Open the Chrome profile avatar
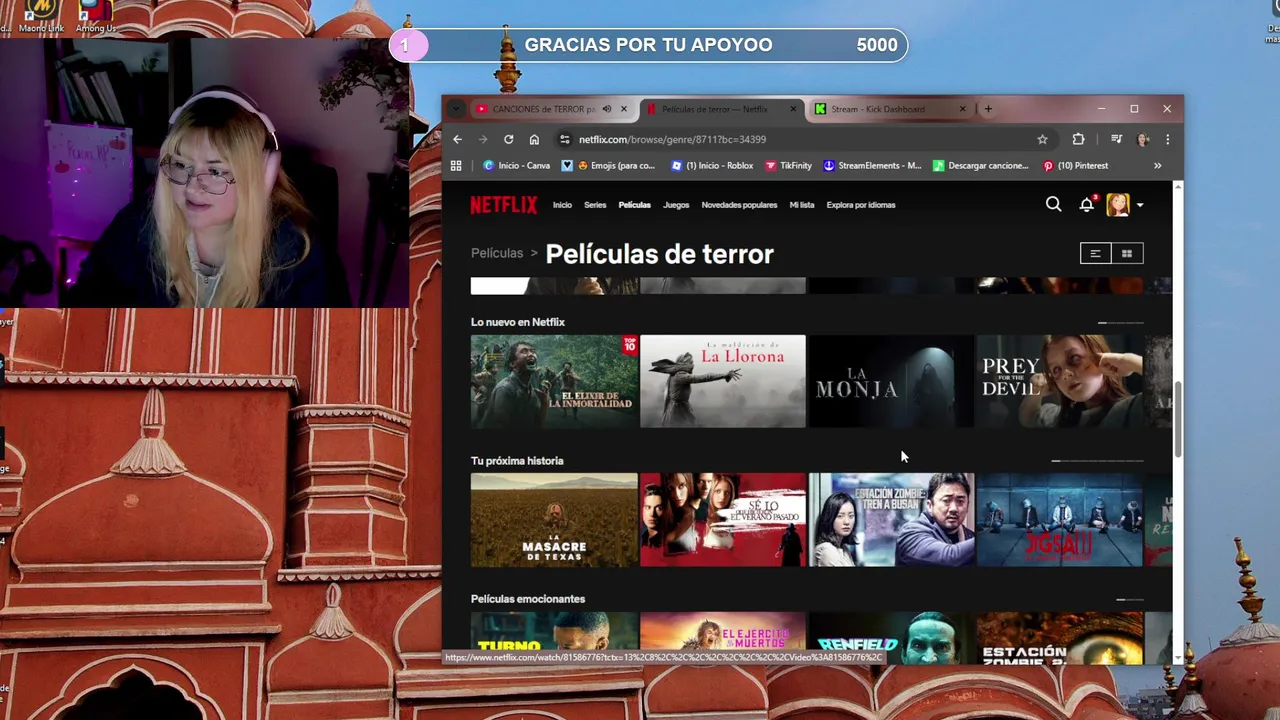 tap(1143, 139)
